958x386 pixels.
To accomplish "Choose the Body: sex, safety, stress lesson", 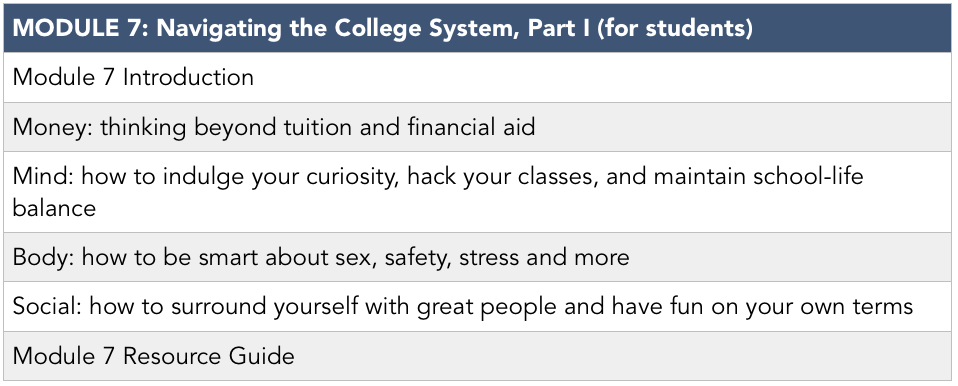I will 478,257.
